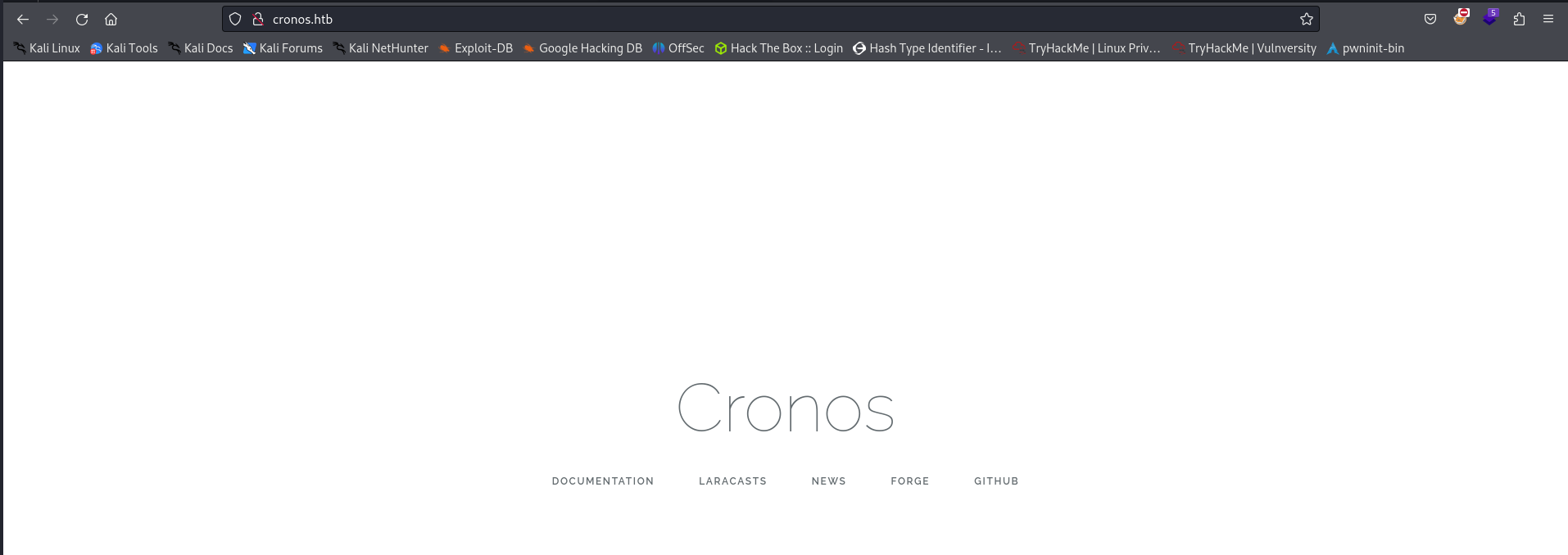Follow the DOCUMENTATION link
The height and width of the screenshot is (555, 1568).
[603, 481]
